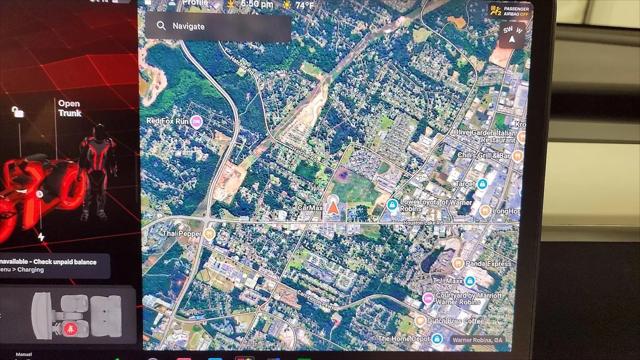Tap the 74°F temperature readout
Screen dimensions: 640x360
[x=299, y=5]
